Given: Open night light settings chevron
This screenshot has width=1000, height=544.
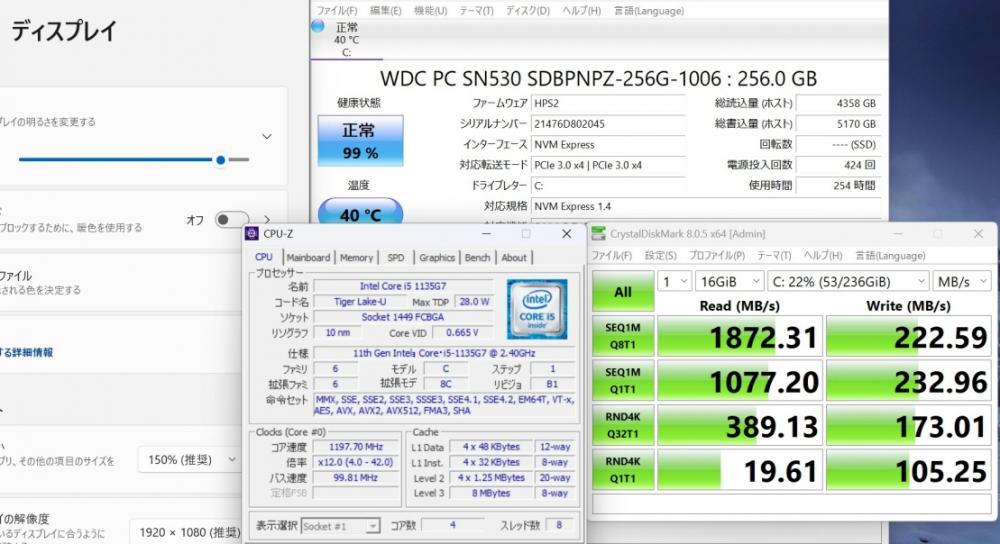Looking at the screenshot, I should [267, 220].
